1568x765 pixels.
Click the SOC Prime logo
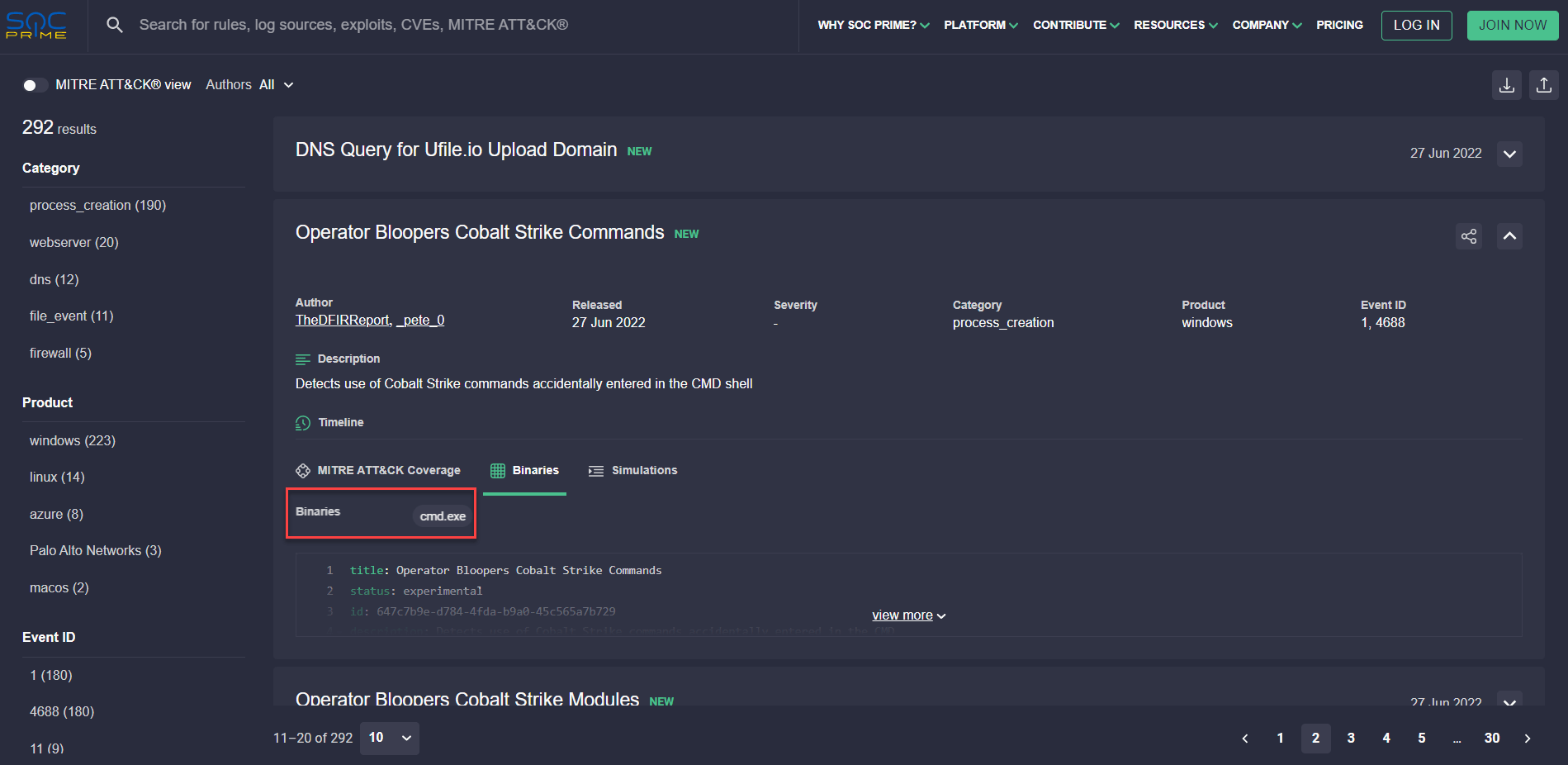(x=36, y=25)
